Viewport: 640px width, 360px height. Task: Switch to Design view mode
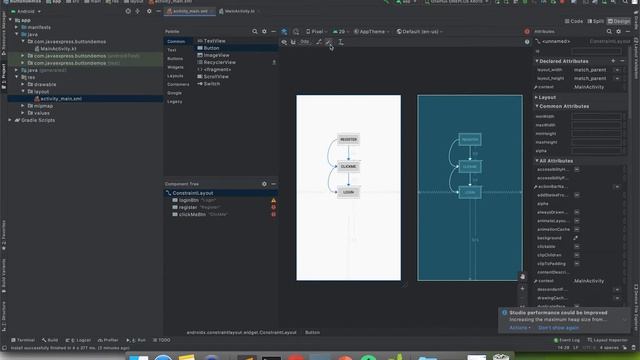pyautogui.click(x=619, y=21)
